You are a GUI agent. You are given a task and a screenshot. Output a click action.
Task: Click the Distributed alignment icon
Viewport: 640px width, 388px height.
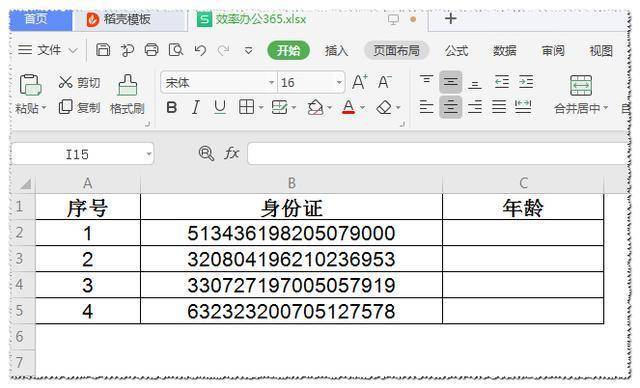click(523, 107)
